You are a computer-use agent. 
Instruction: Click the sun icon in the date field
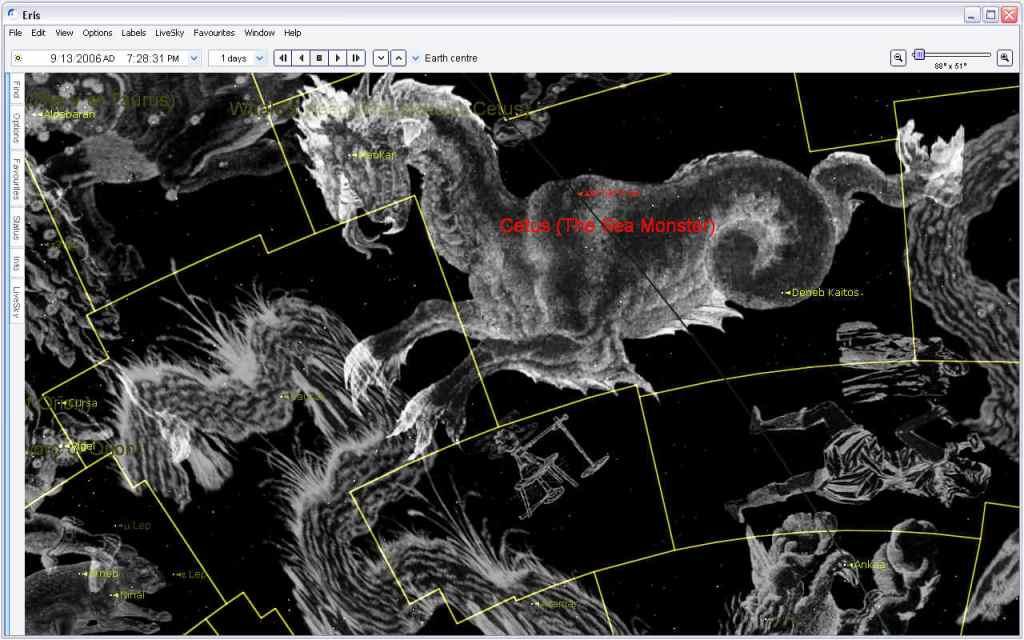tap(18, 58)
